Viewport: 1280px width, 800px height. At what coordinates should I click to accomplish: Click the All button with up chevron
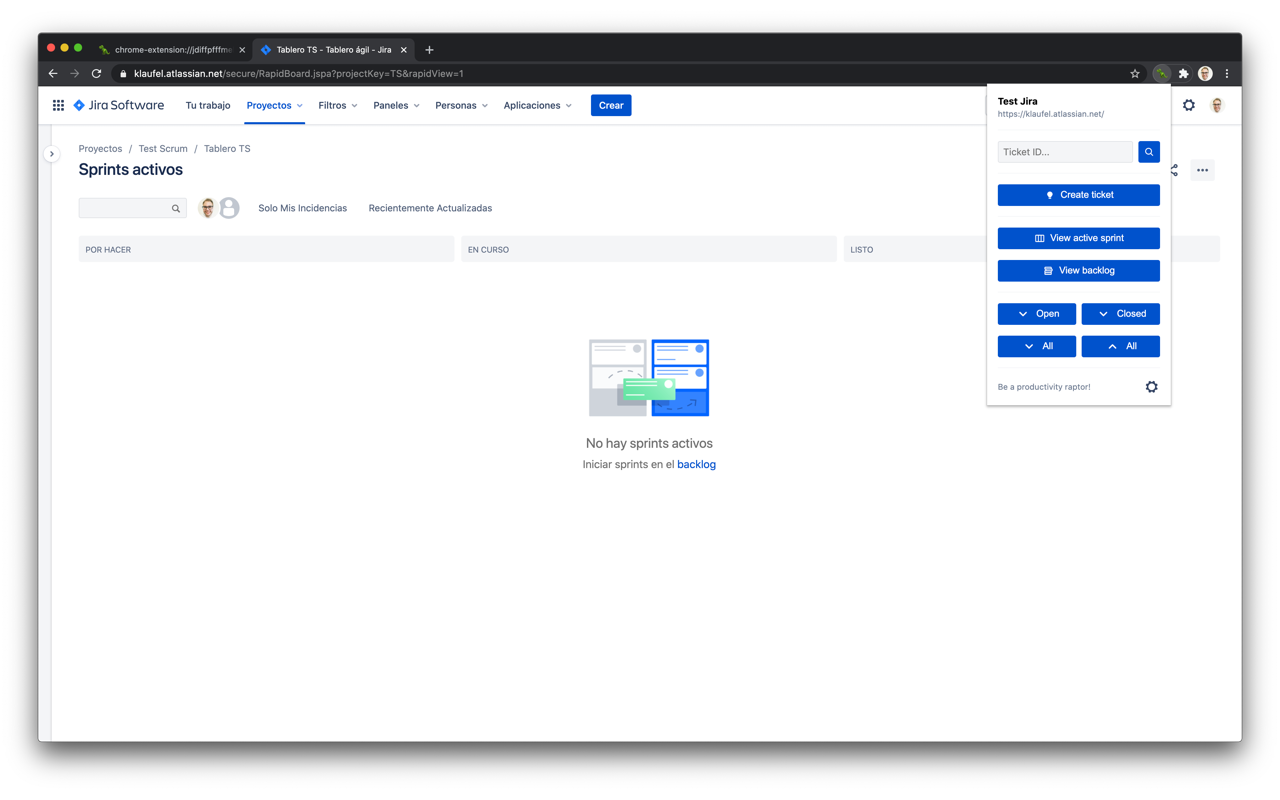click(1121, 346)
